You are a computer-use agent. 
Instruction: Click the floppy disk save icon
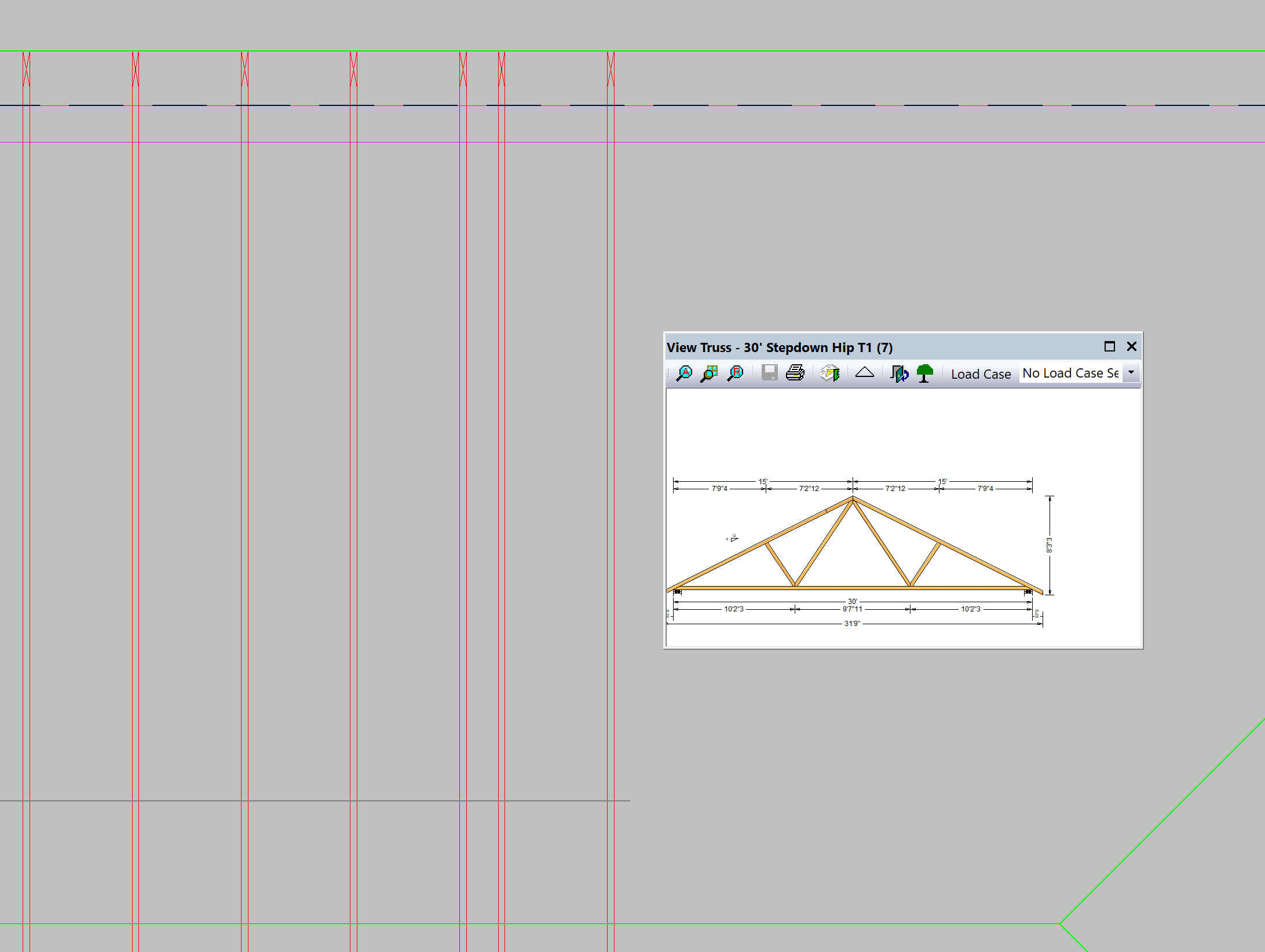tap(769, 373)
